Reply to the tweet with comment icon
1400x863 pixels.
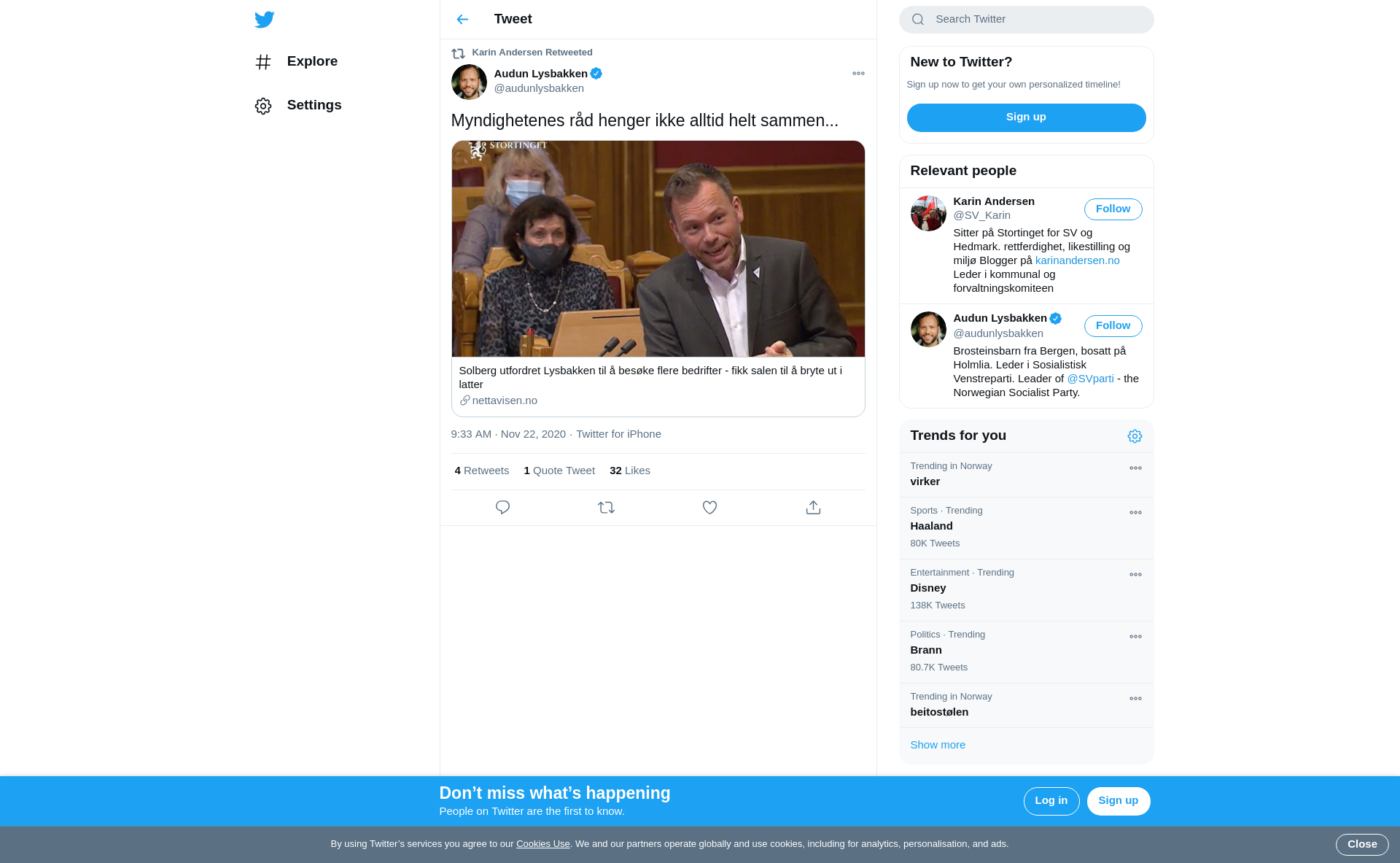[502, 508]
